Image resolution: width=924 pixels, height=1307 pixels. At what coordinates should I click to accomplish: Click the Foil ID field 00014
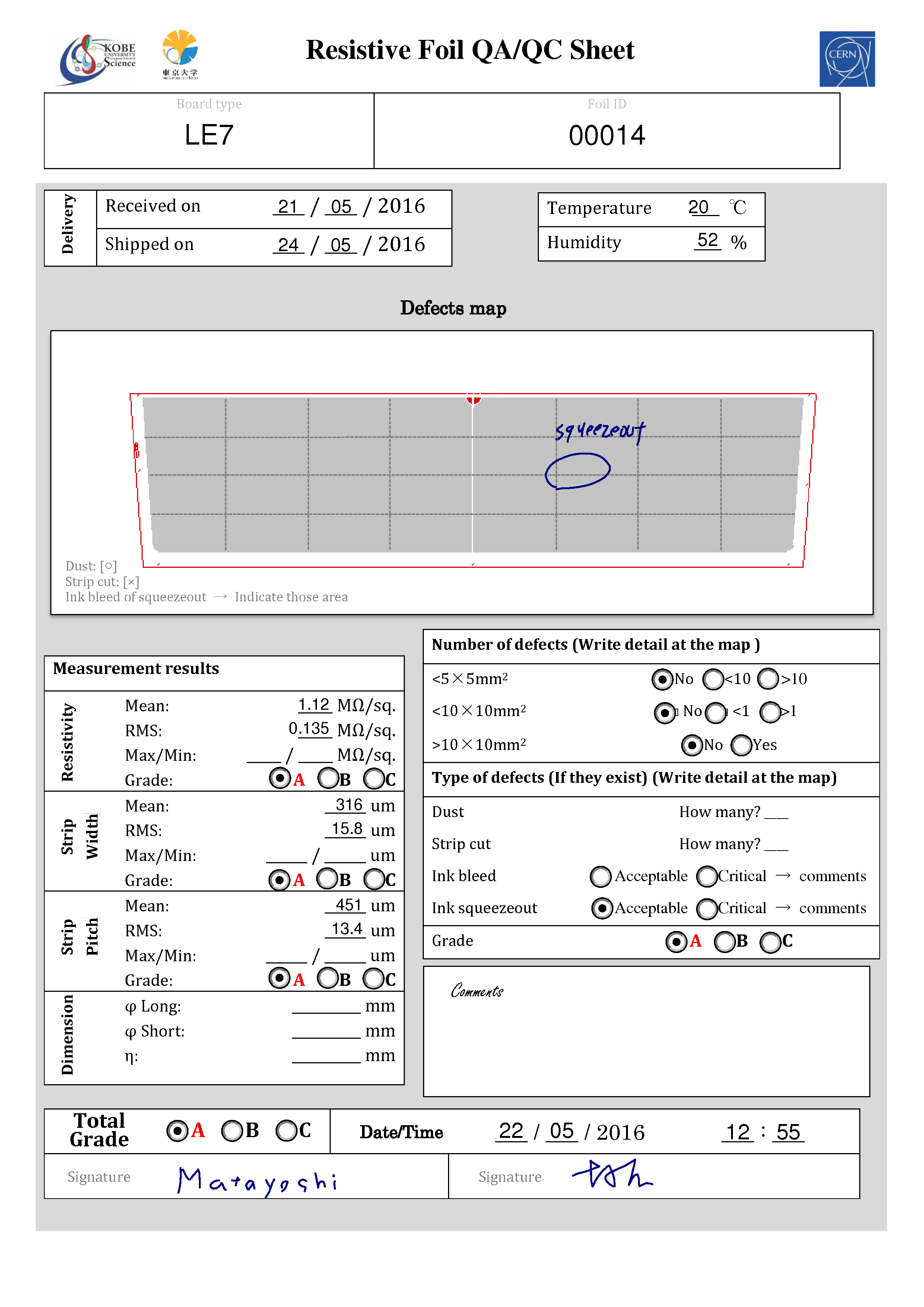click(x=607, y=136)
